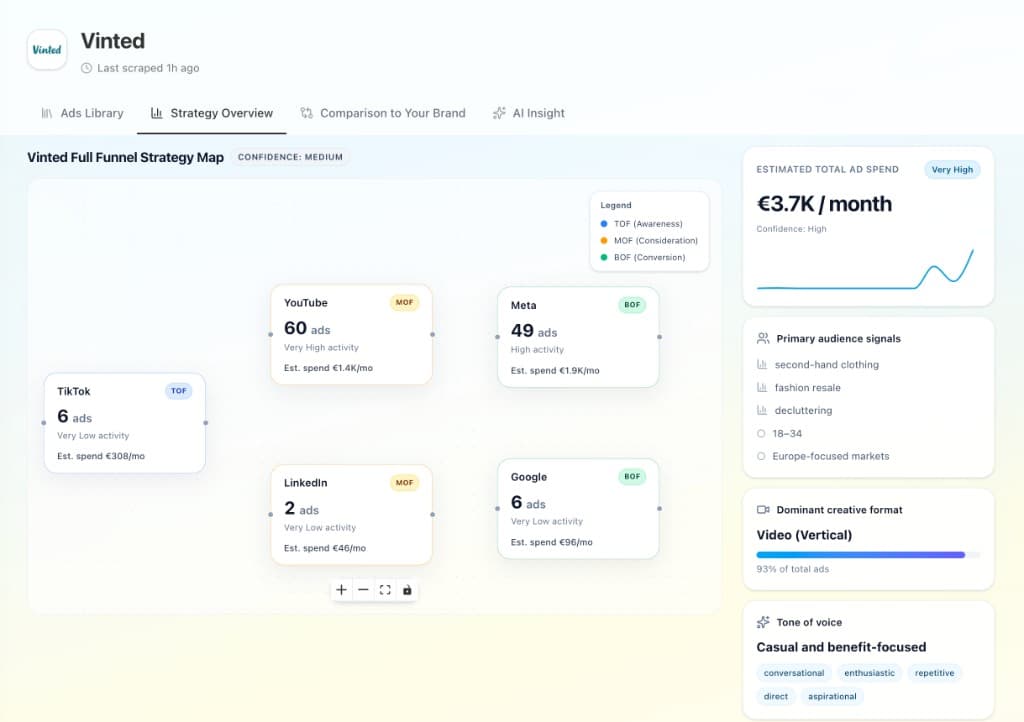Click the Video (Vertical) heading

(805, 535)
